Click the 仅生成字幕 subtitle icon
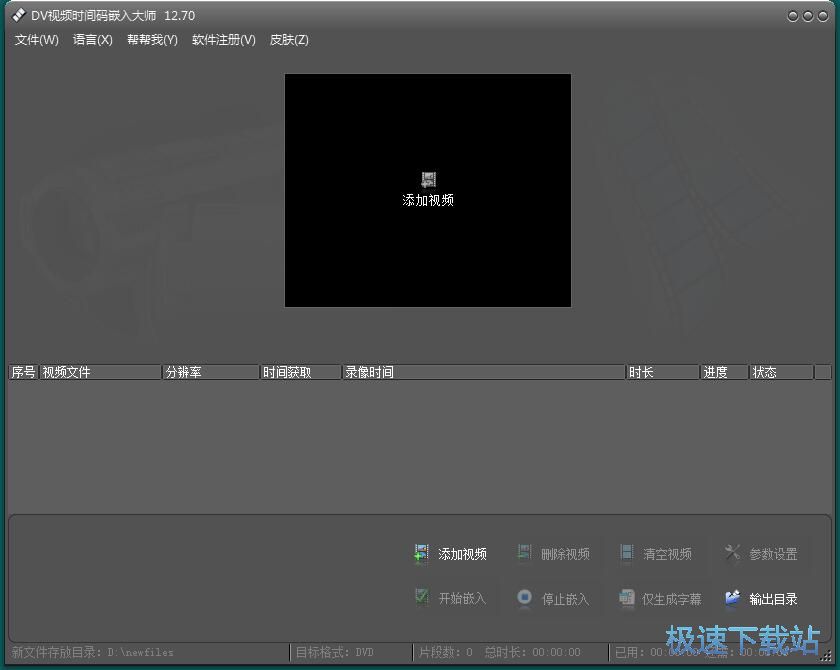840x670 pixels. point(626,597)
